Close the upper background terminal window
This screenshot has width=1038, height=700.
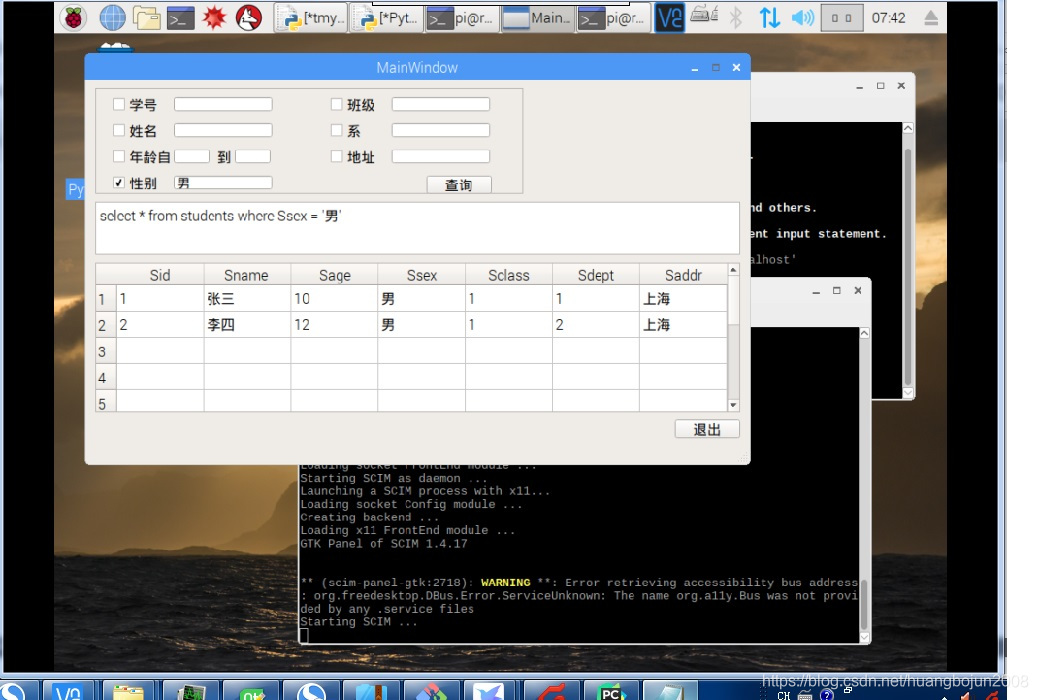[x=901, y=85]
